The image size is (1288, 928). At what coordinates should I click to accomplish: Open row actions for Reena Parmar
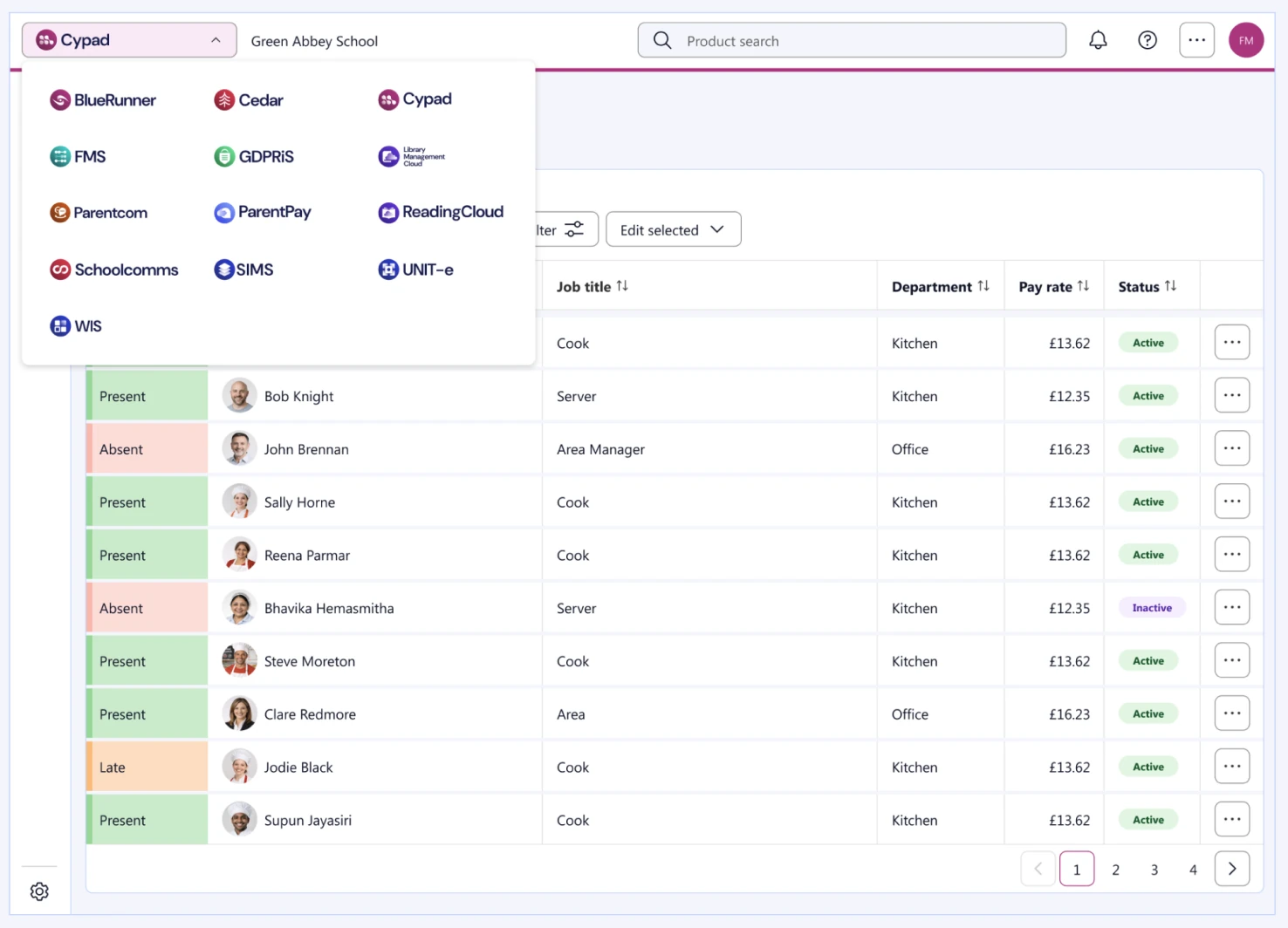pos(1232,555)
